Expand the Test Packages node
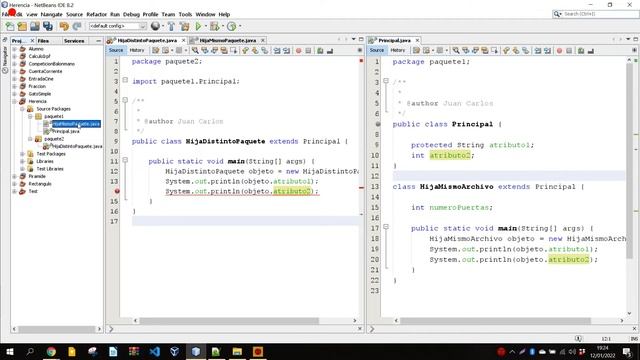Image resolution: width=640 pixels, height=360 pixels. pos(22,154)
